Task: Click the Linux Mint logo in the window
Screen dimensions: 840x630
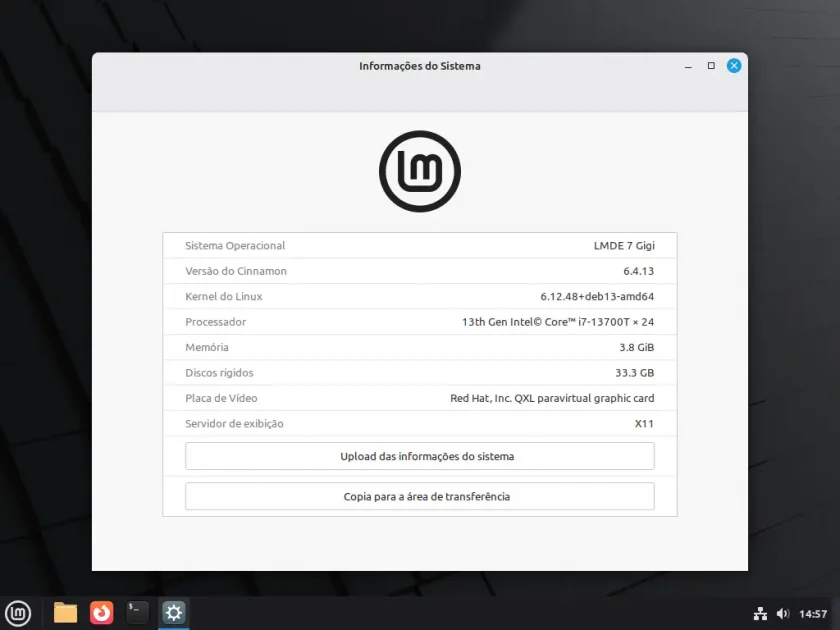Action: coord(420,171)
